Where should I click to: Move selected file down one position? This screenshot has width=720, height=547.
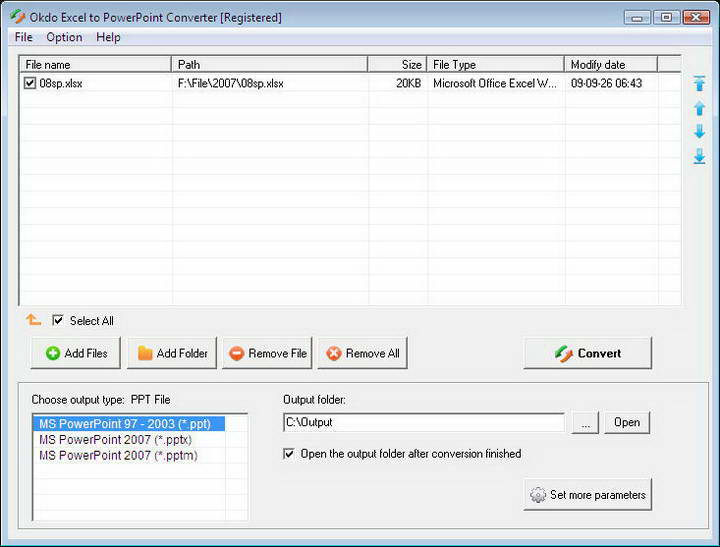[x=699, y=131]
